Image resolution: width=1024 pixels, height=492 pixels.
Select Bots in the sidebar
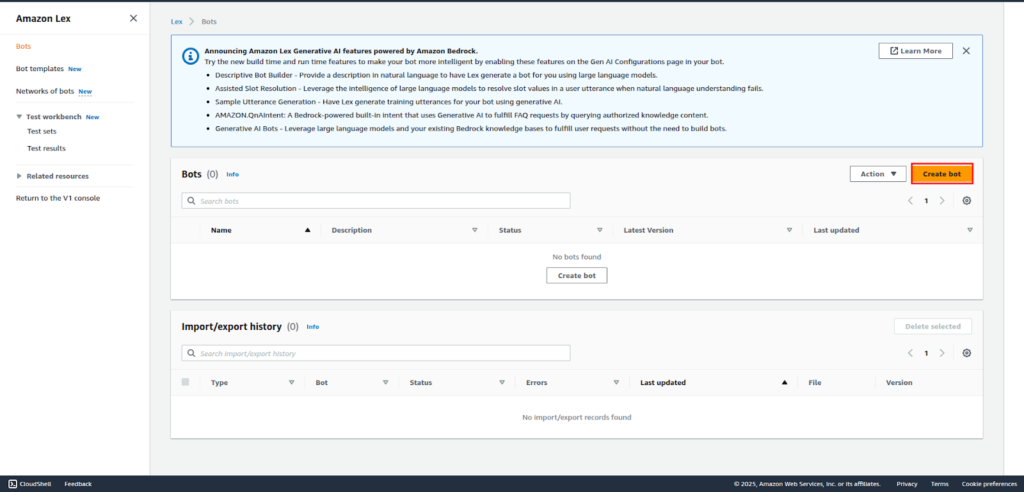tap(24, 46)
